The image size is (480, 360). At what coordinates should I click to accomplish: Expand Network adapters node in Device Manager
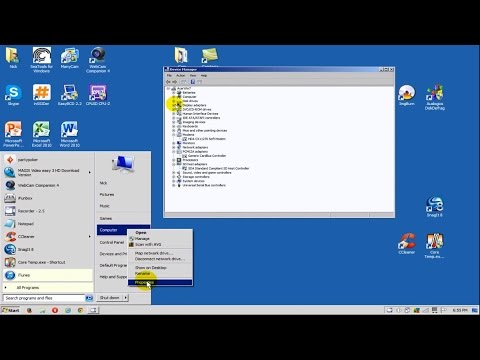174,147
